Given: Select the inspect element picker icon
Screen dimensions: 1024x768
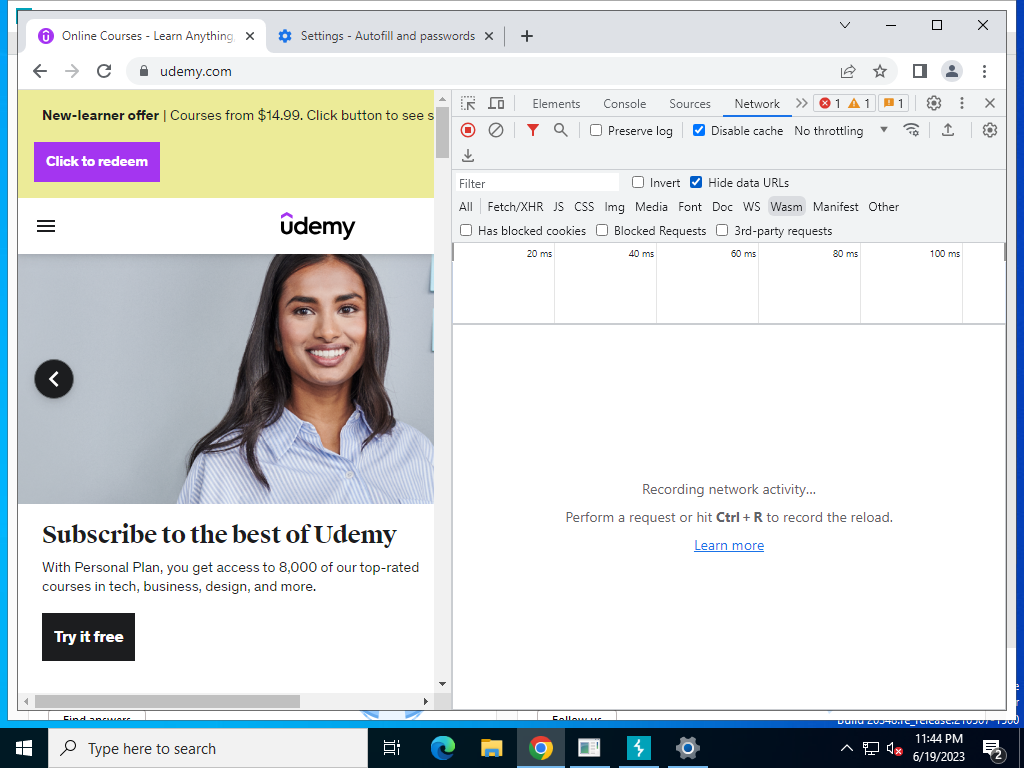Looking at the screenshot, I should click(x=468, y=103).
